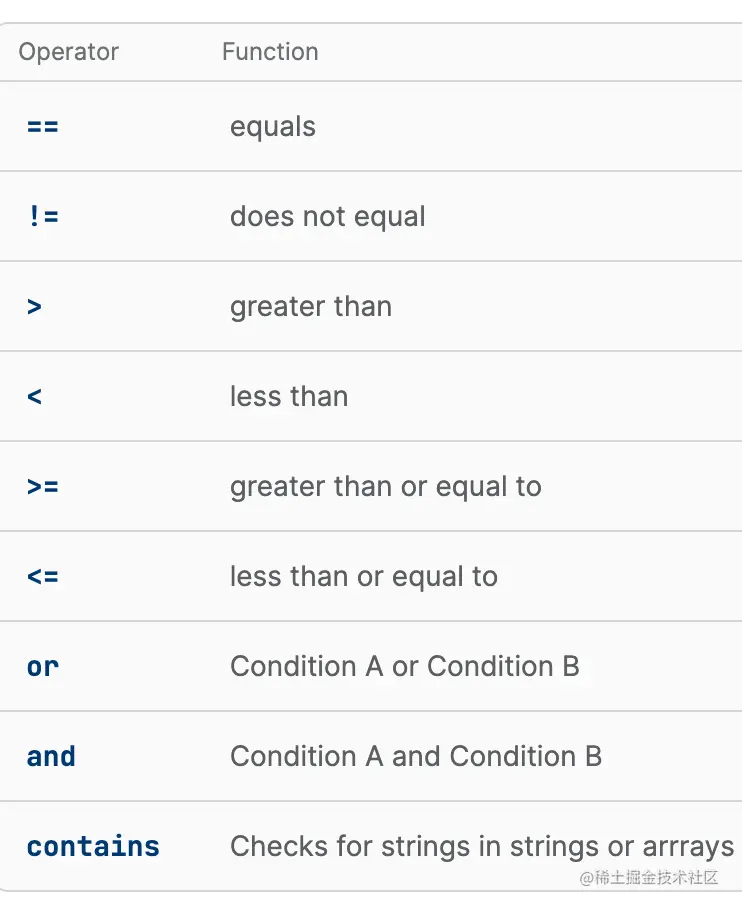The width and height of the screenshot is (742, 910).
Task: Select the "and" operator keyword
Action: tap(51, 757)
